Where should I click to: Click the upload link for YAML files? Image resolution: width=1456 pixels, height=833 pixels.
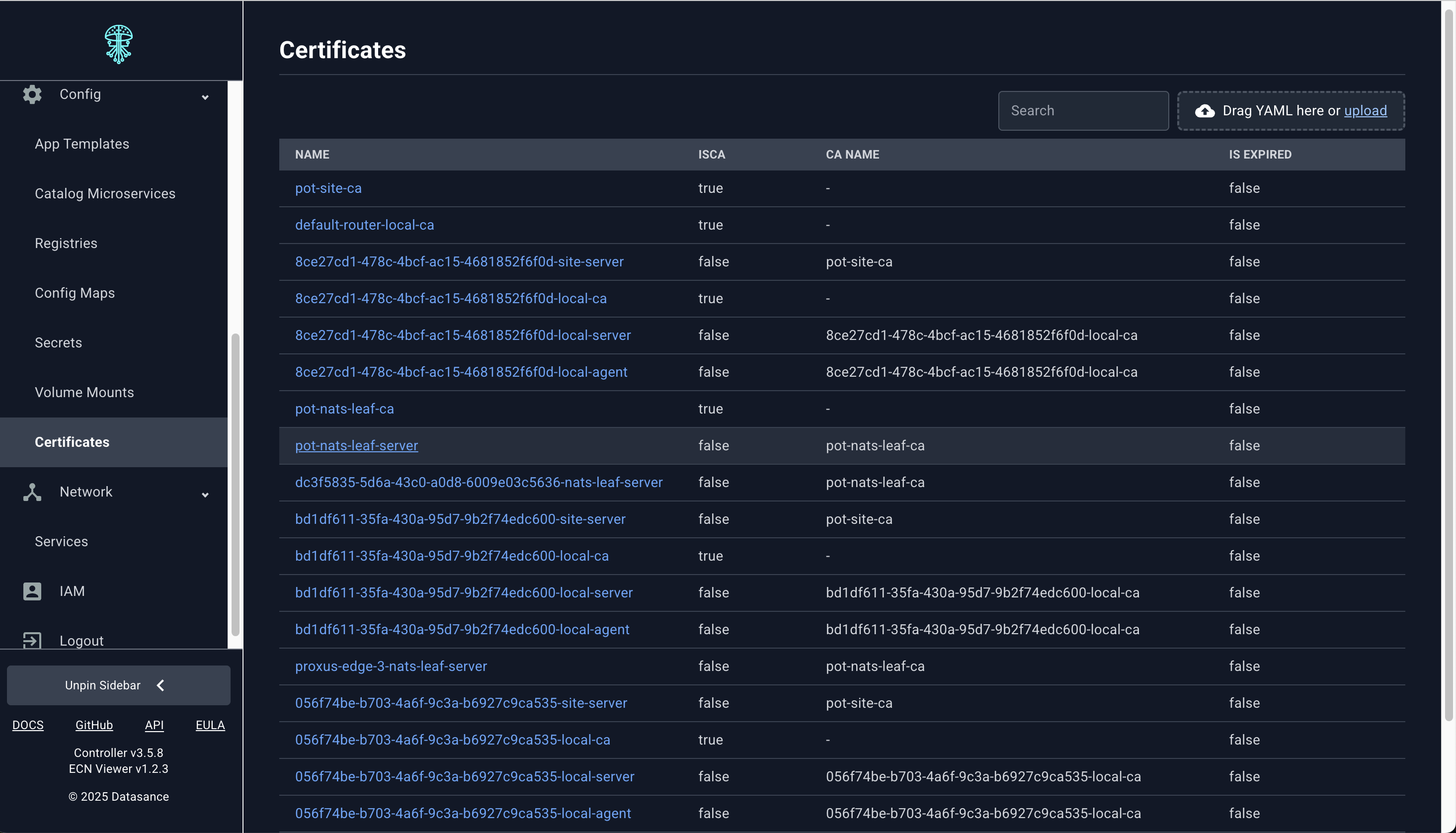click(1366, 111)
